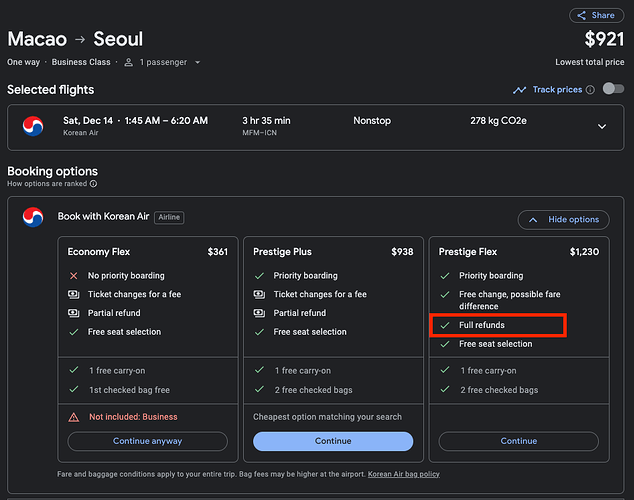Click checkmark beside Prestige Flex 2 free checked bags

pyautogui.click(x=445, y=389)
